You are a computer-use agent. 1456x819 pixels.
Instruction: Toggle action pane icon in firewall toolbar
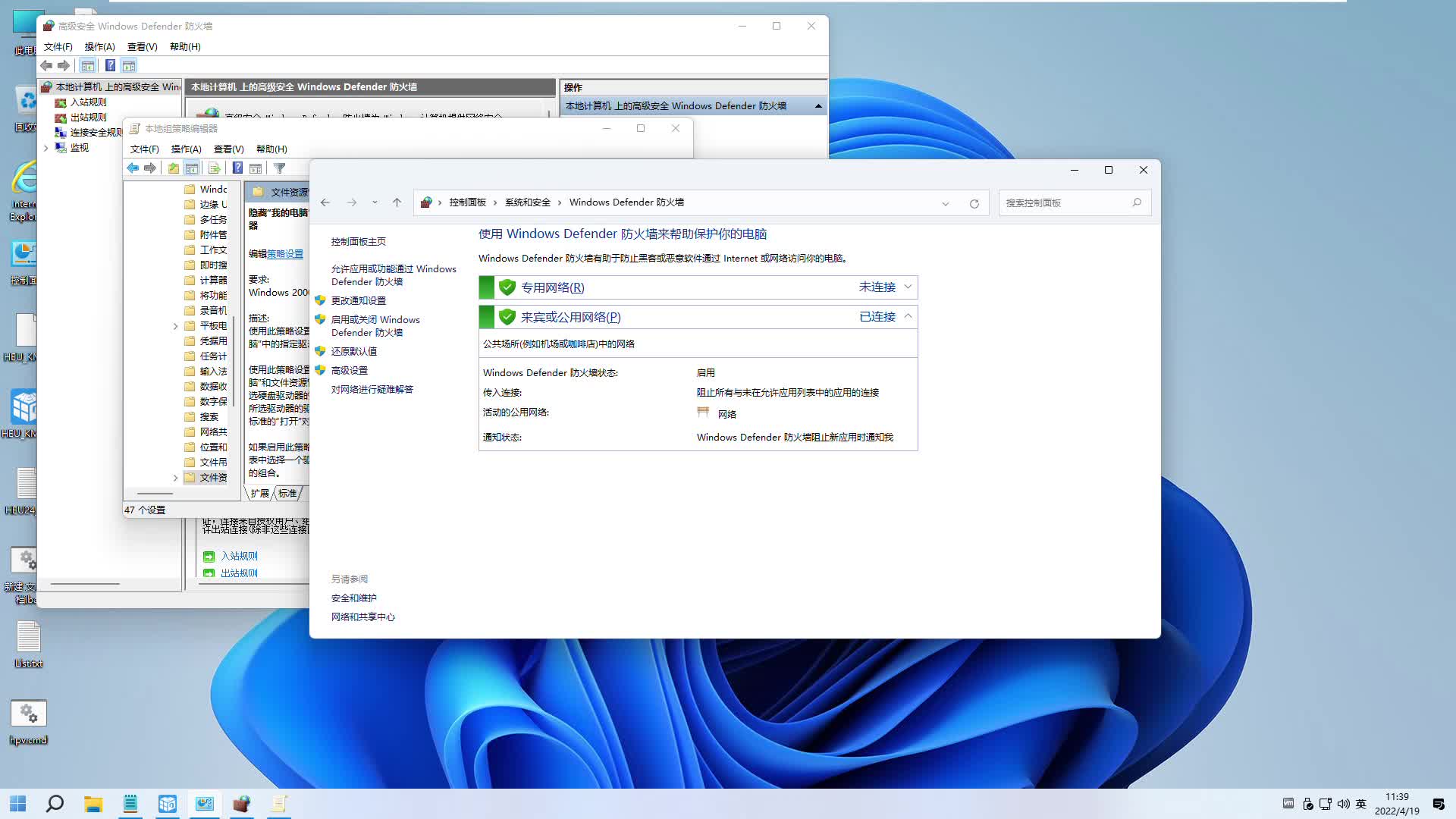coord(129,66)
